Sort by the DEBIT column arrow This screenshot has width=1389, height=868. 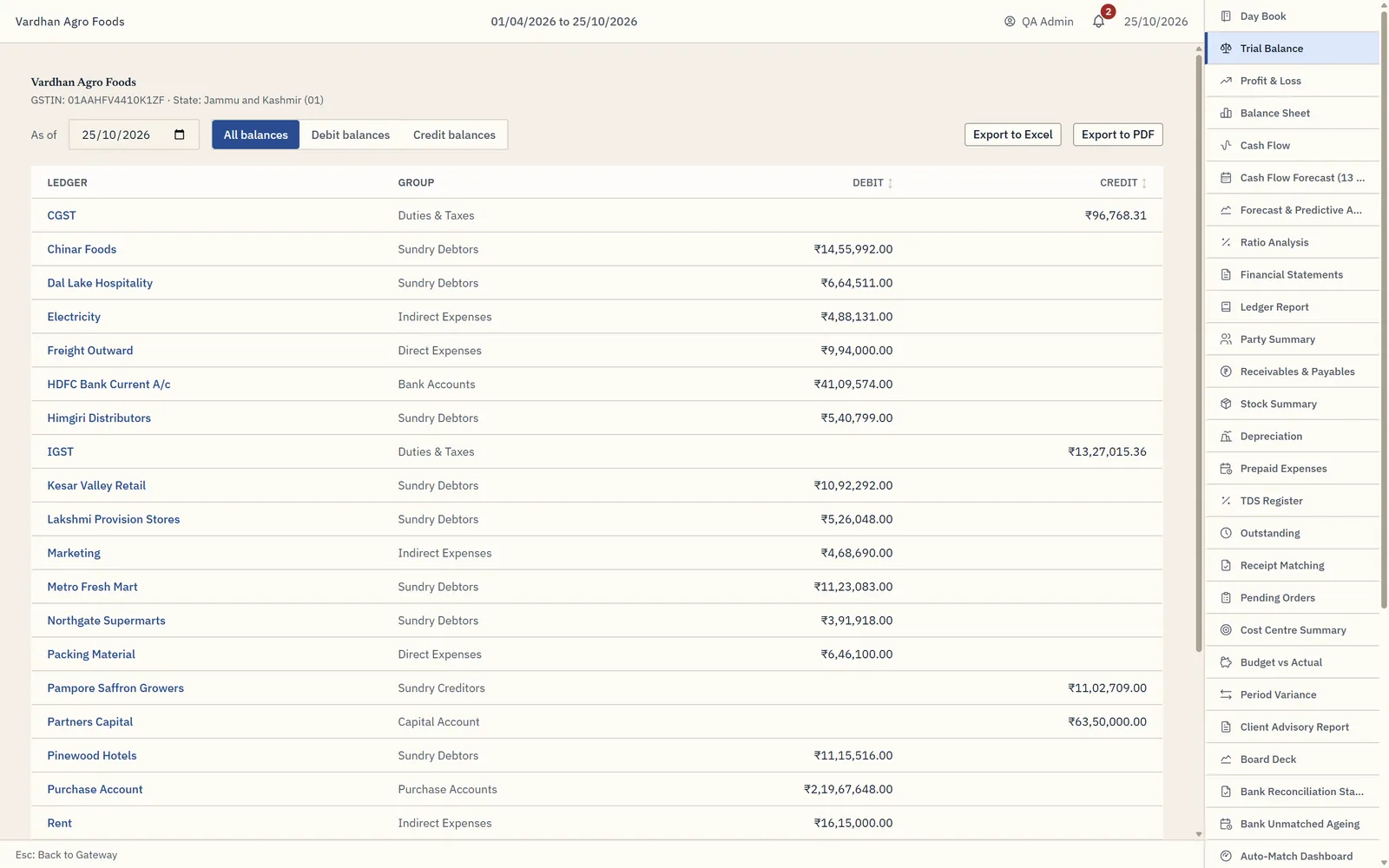(x=890, y=183)
